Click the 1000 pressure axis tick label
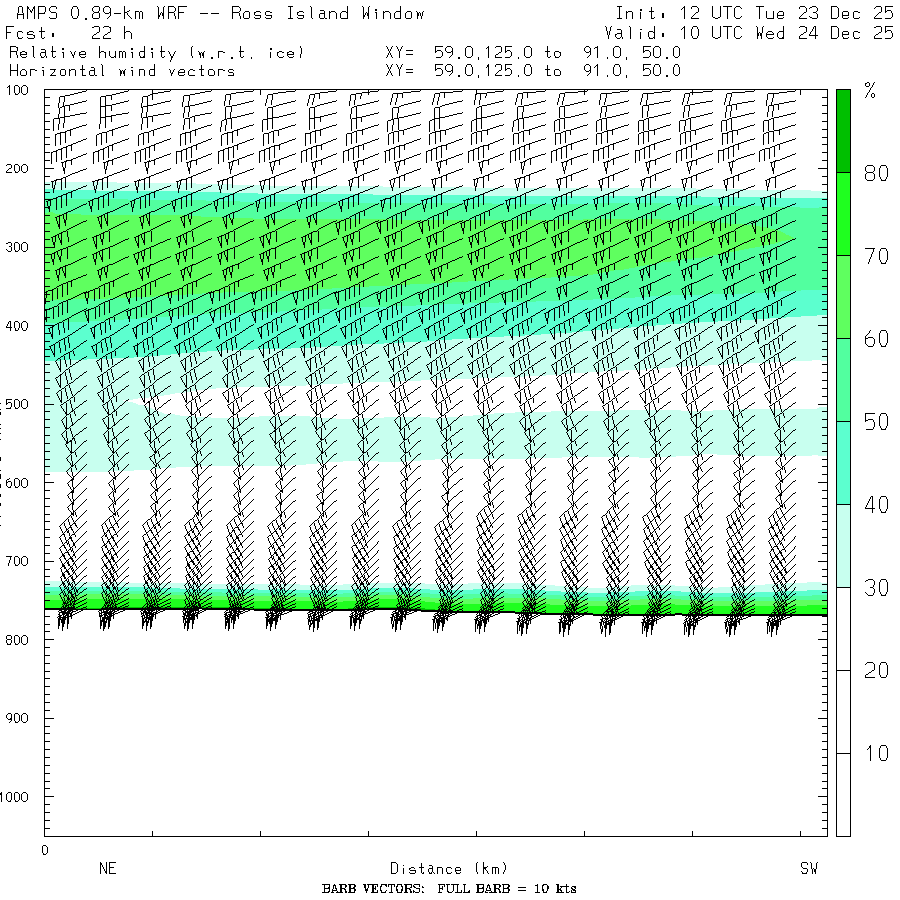This screenshot has width=900, height=900. point(21,797)
